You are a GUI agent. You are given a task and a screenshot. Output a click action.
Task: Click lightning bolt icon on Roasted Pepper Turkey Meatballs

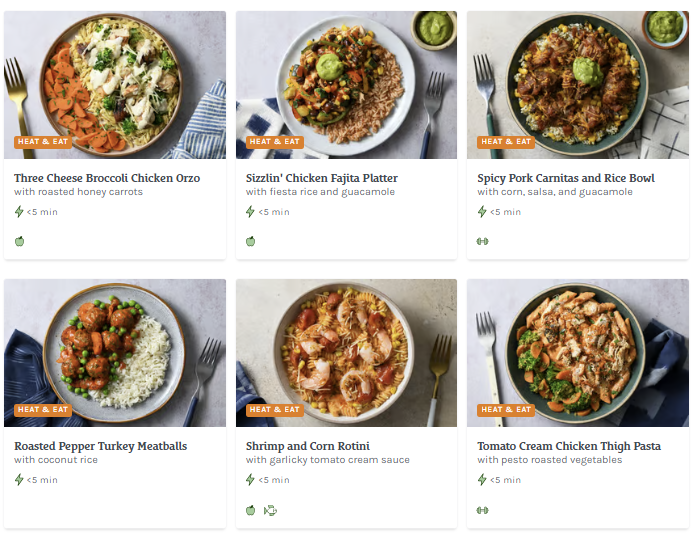tap(19, 480)
